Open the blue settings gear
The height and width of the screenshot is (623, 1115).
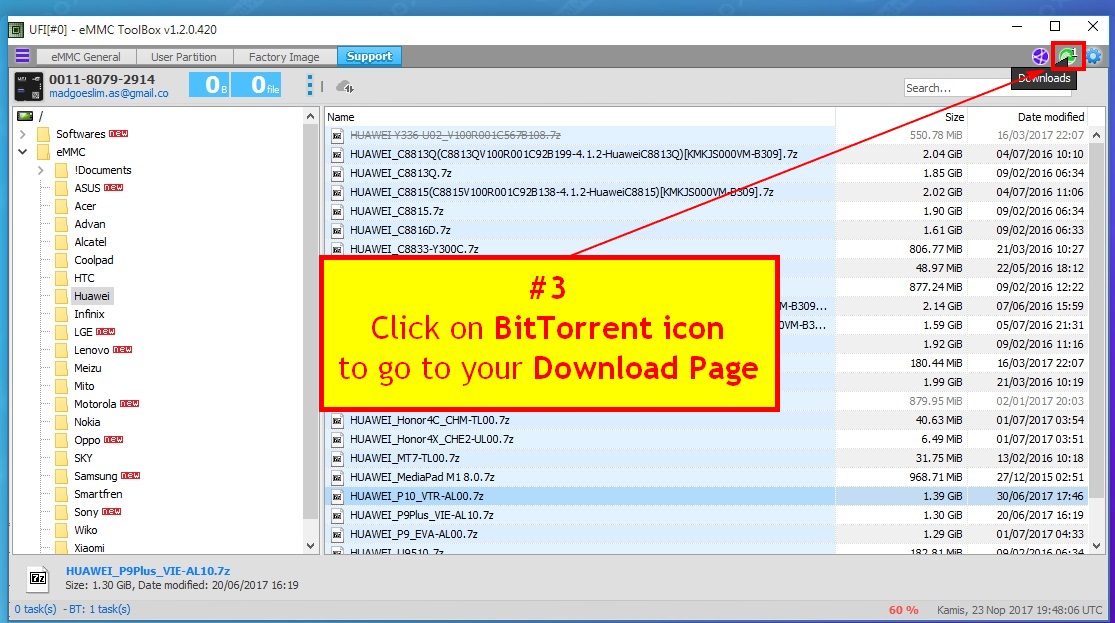tap(1094, 56)
